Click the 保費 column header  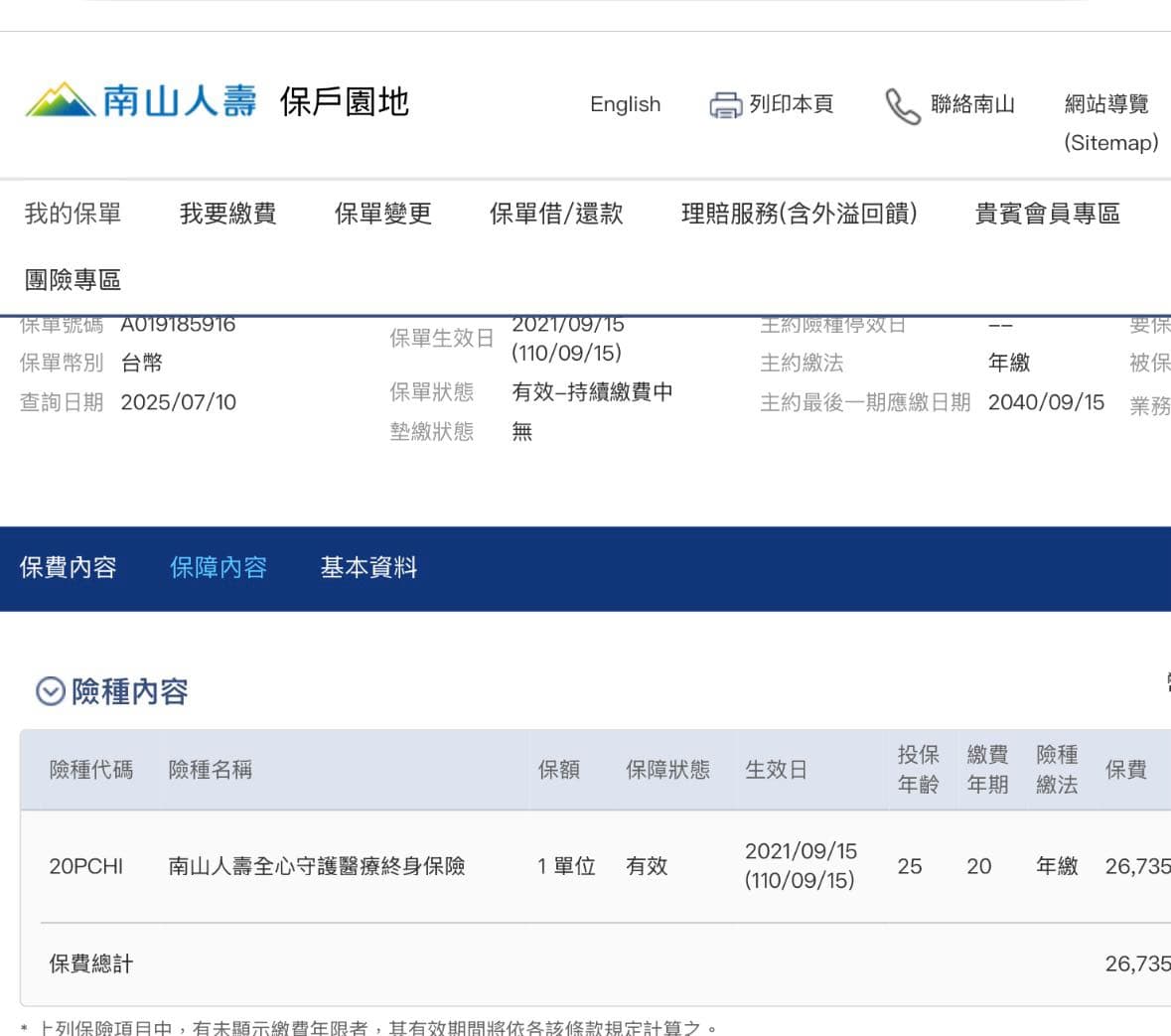tap(1125, 770)
